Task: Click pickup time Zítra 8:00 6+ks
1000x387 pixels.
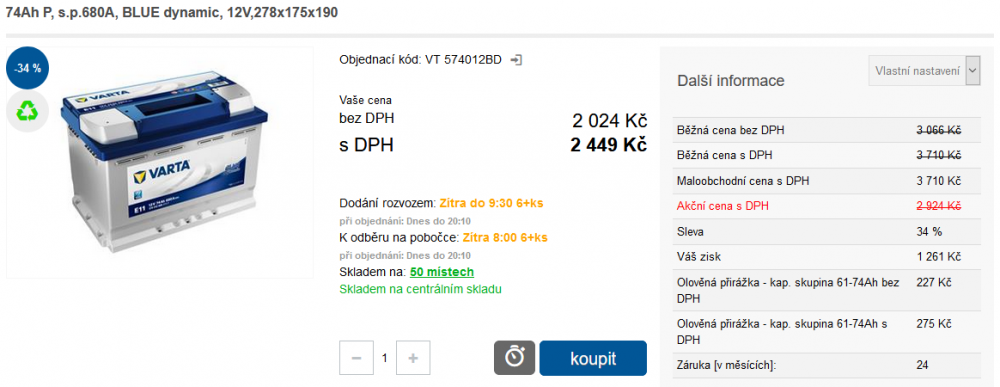Action: tap(504, 238)
